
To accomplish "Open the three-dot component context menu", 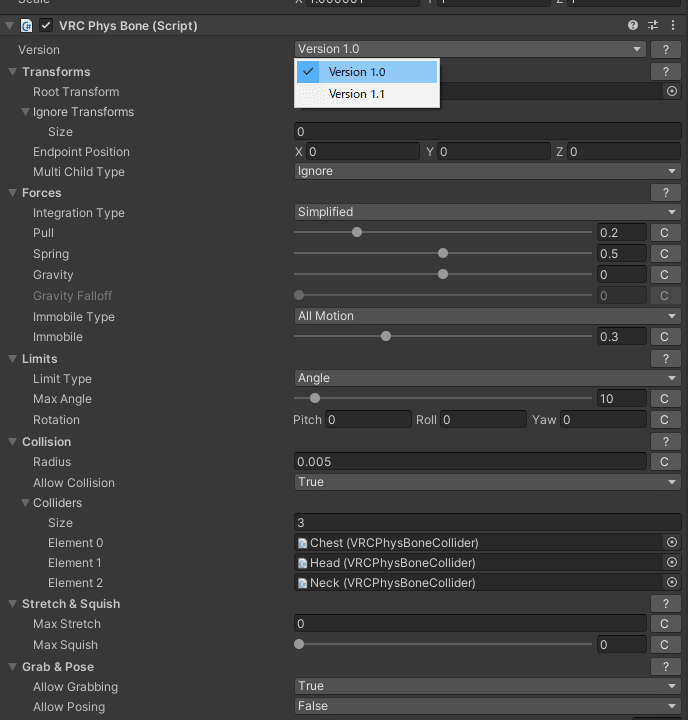I will point(673,25).
